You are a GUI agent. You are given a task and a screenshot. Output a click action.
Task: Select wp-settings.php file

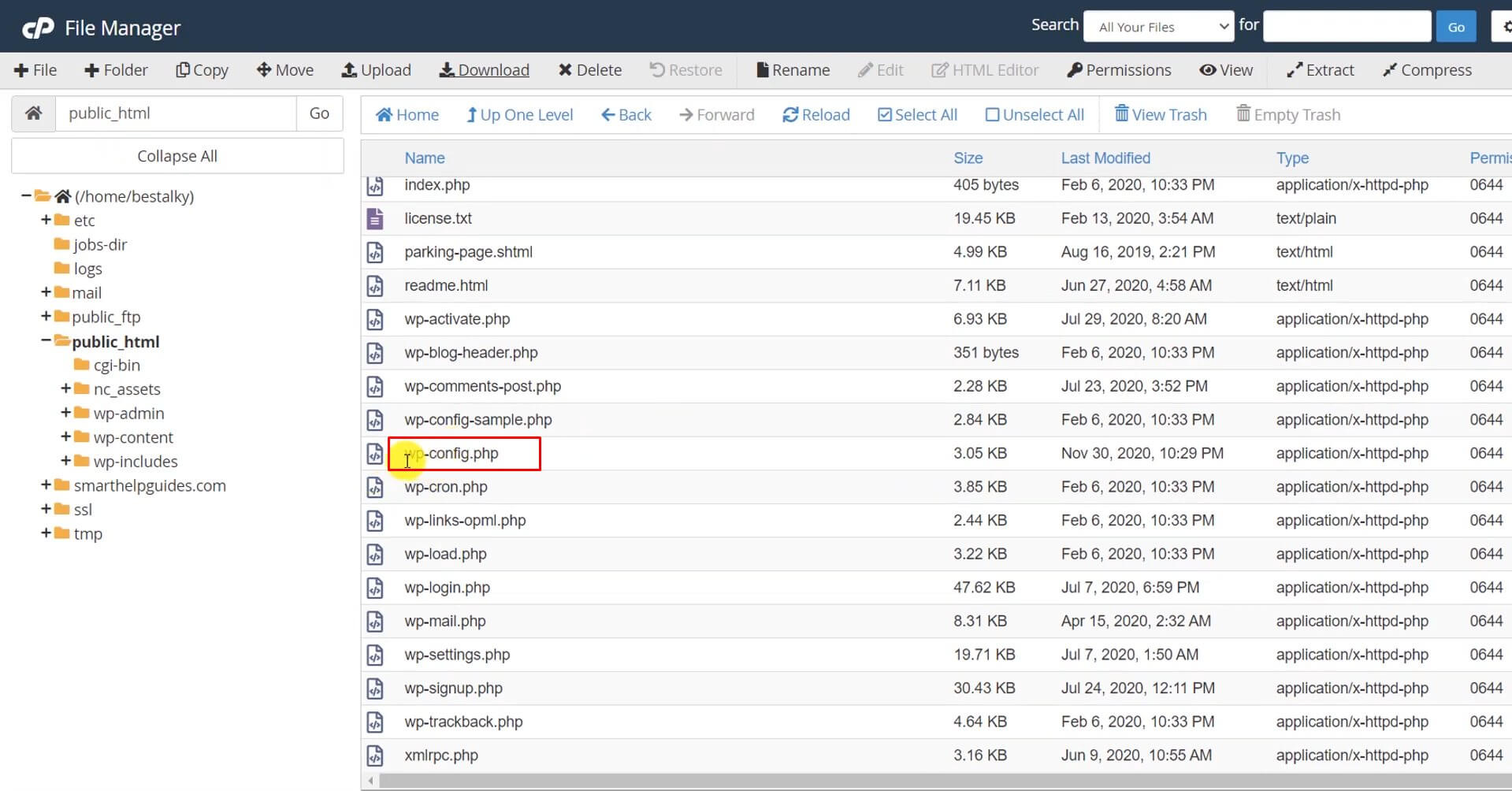tap(457, 655)
